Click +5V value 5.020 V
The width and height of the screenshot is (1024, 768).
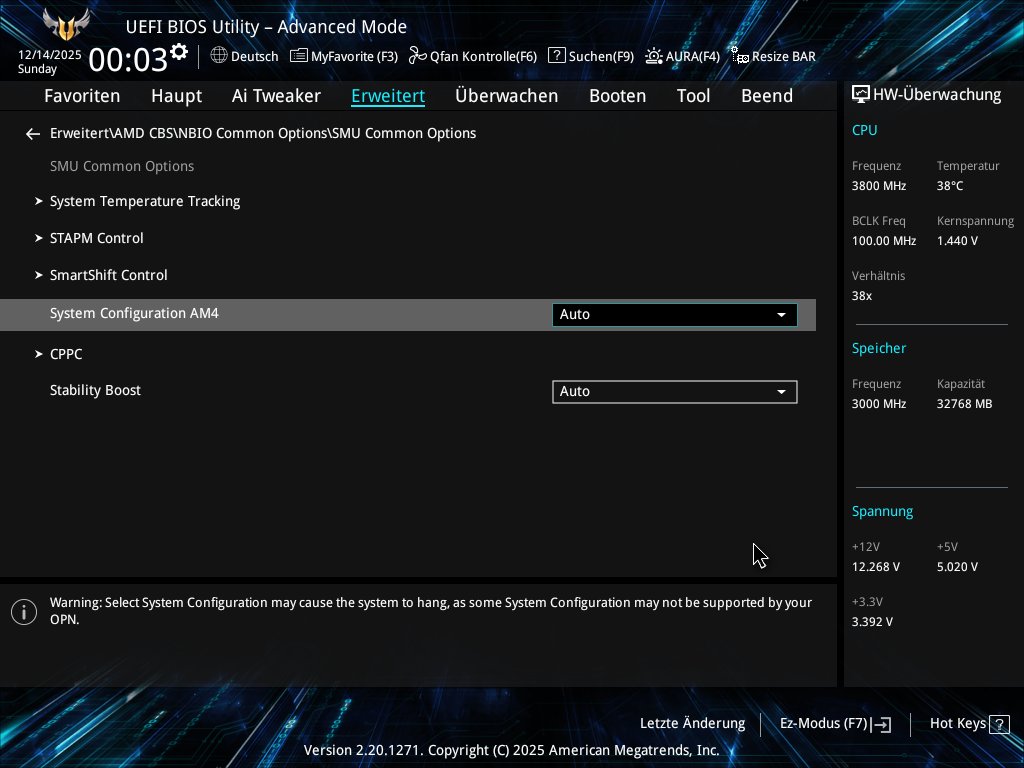coord(957,567)
